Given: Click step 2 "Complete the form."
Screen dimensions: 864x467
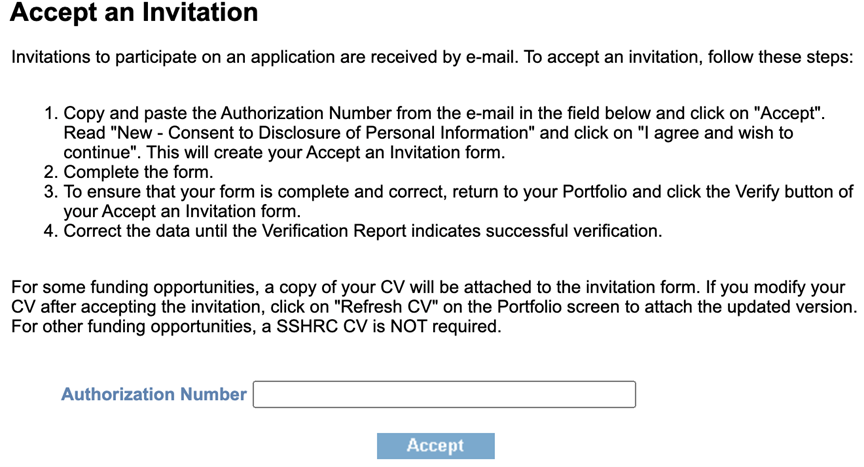Looking at the screenshot, I should [138, 172].
